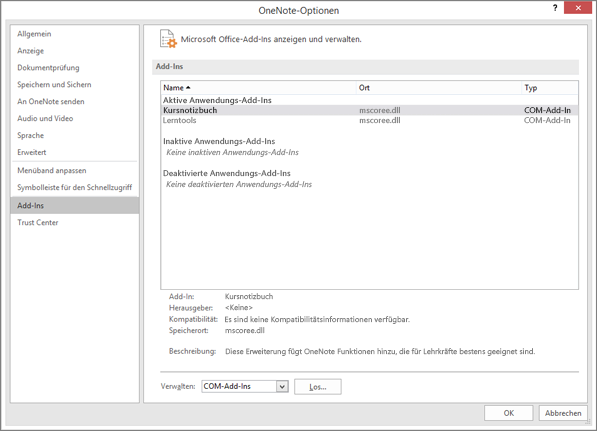
Task: Click the Herausgeber <Keine> value
Action: tap(239, 308)
